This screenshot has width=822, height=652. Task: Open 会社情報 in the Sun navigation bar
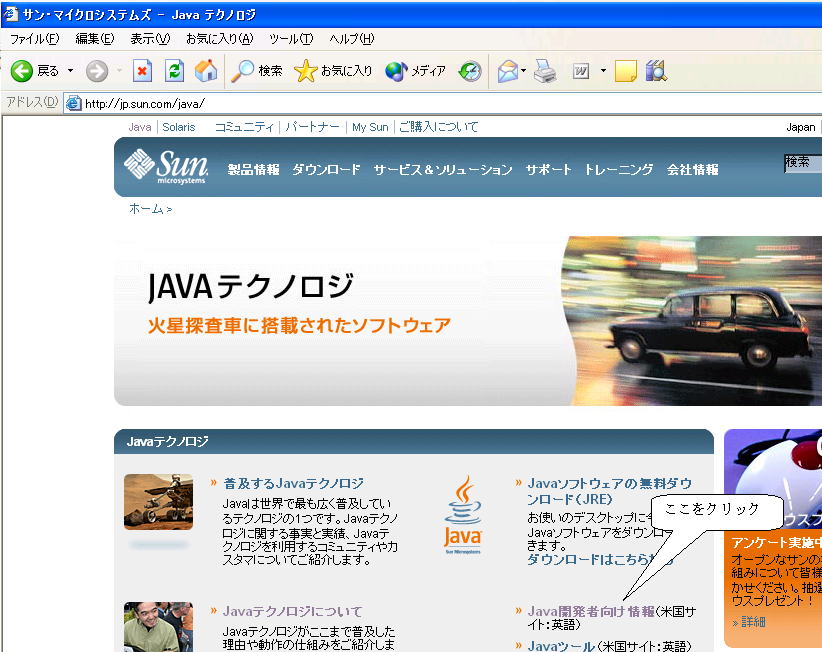coord(693,169)
